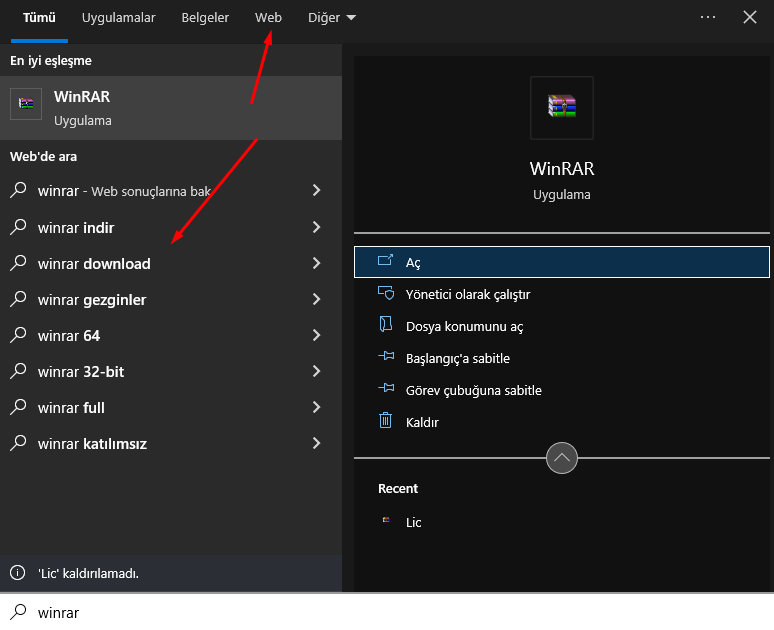Click the small icon beside Lic

[386, 520]
